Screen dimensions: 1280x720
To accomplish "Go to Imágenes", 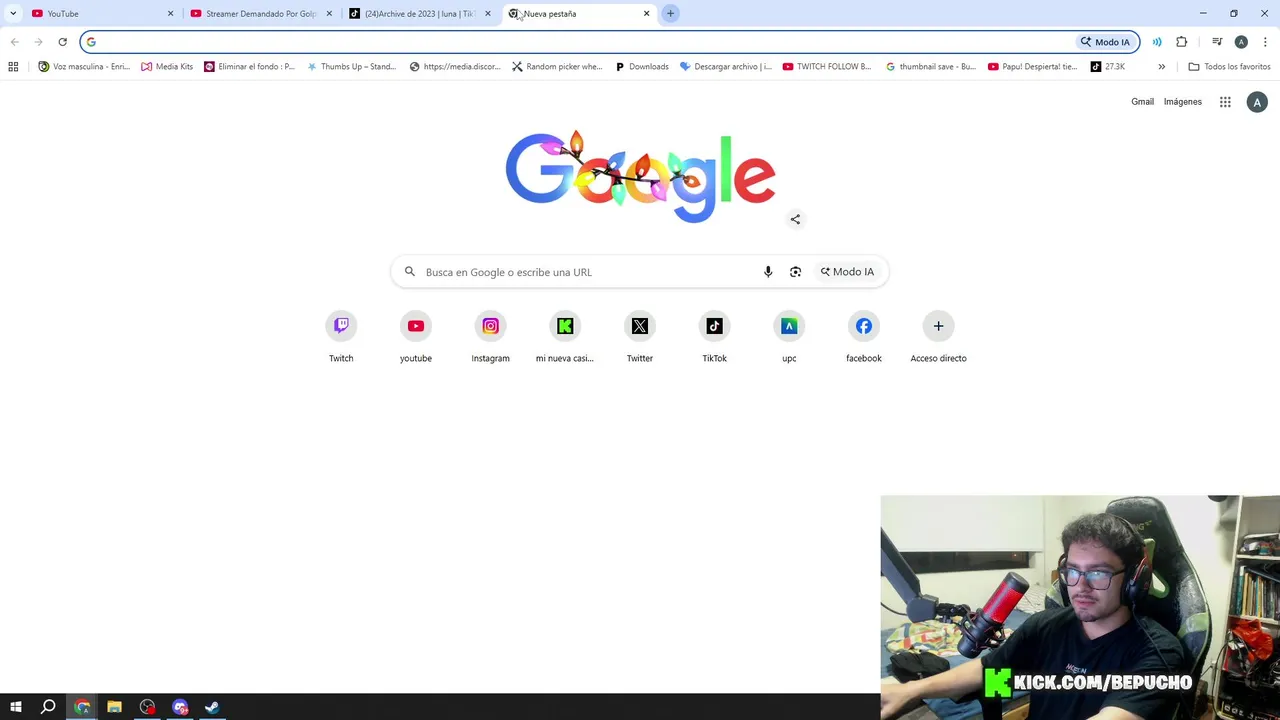I will (1182, 102).
